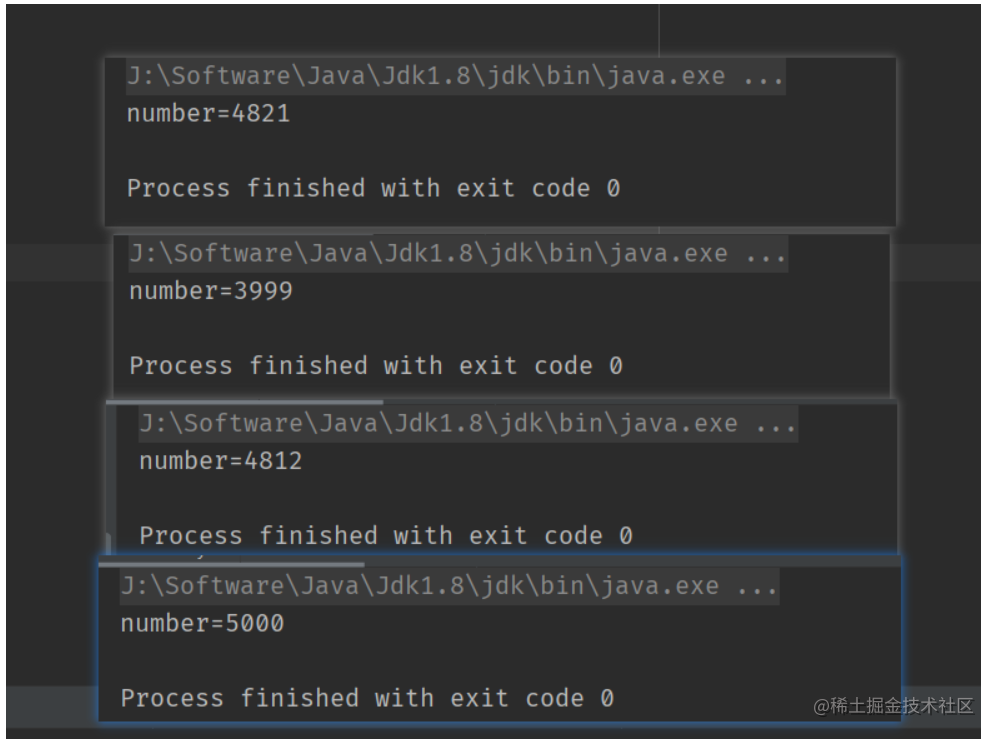Click "Process finished" line below number=5000
Image resolution: width=997 pixels, height=739 pixels.
pyautogui.click(x=368, y=698)
